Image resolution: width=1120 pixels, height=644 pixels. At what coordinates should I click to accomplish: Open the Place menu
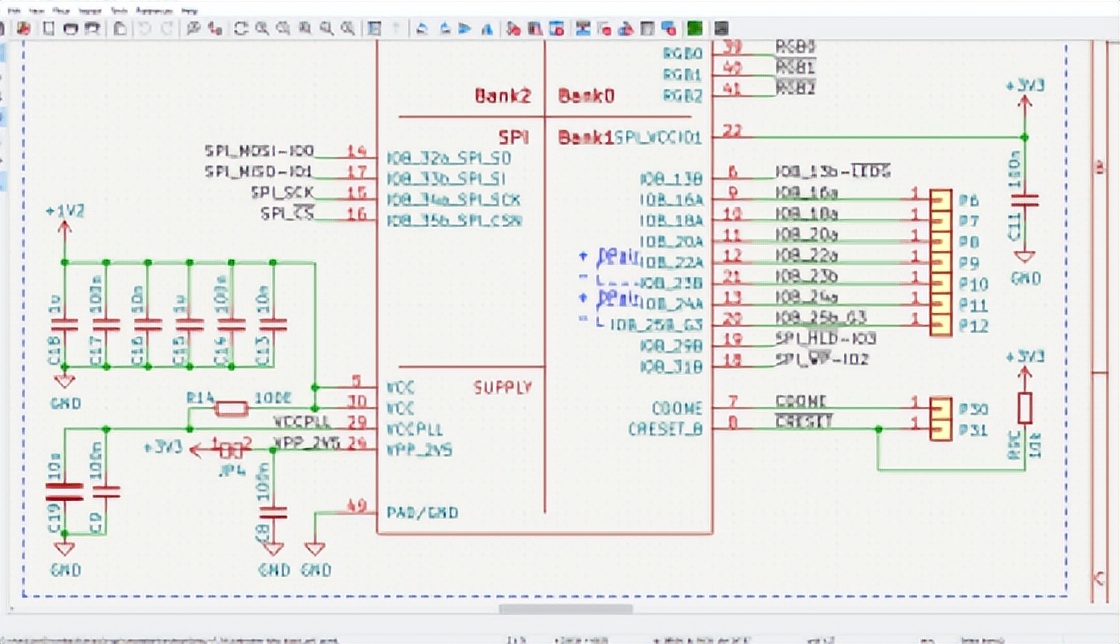62,9
